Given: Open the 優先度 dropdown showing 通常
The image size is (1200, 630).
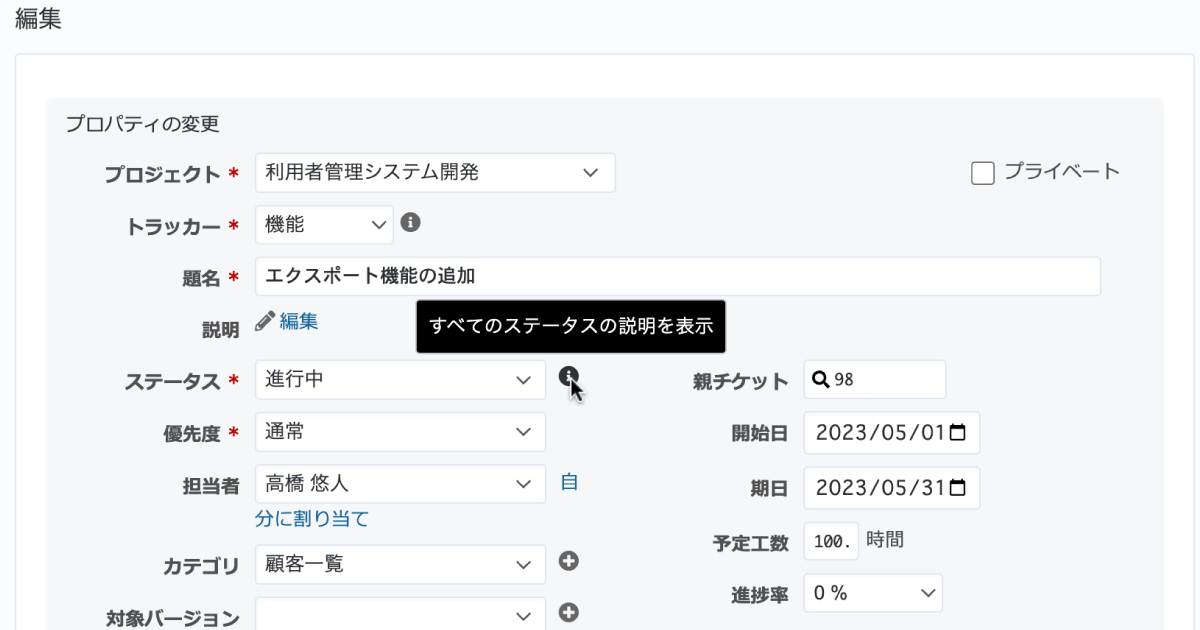Looking at the screenshot, I should click(x=400, y=432).
